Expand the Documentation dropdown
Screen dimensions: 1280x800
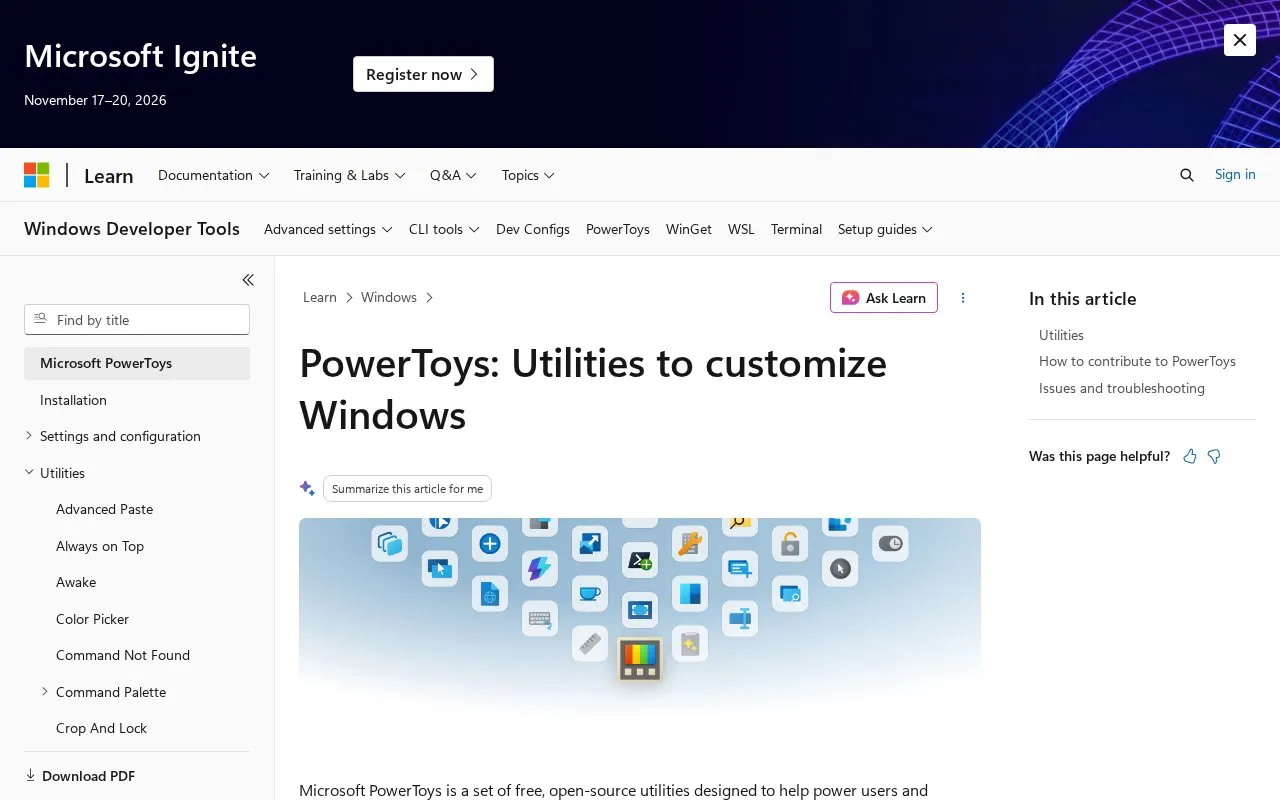point(214,175)
